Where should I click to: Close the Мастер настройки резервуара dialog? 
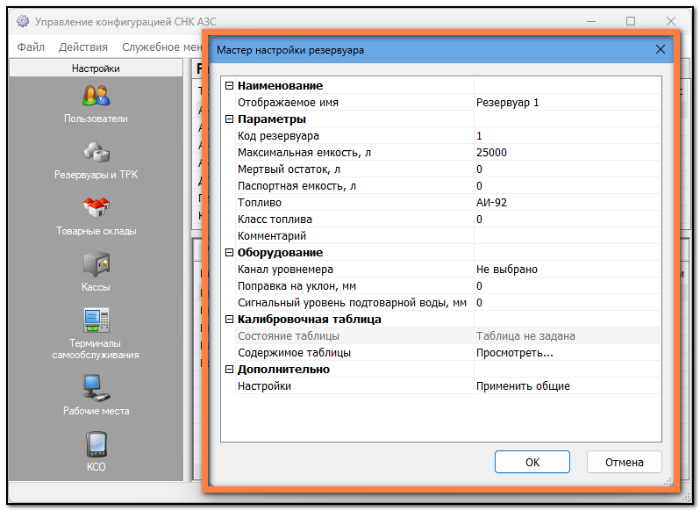tap(660, 50)
